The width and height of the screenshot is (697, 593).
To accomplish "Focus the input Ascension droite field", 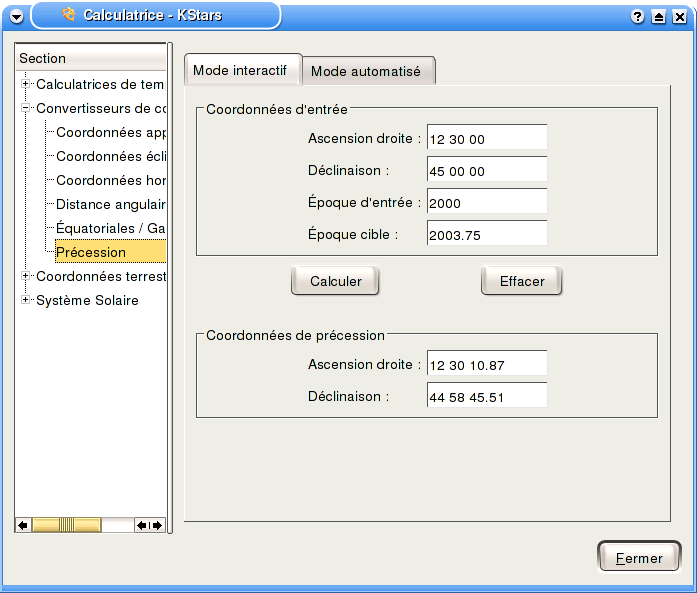I will (x=486, y=139).
